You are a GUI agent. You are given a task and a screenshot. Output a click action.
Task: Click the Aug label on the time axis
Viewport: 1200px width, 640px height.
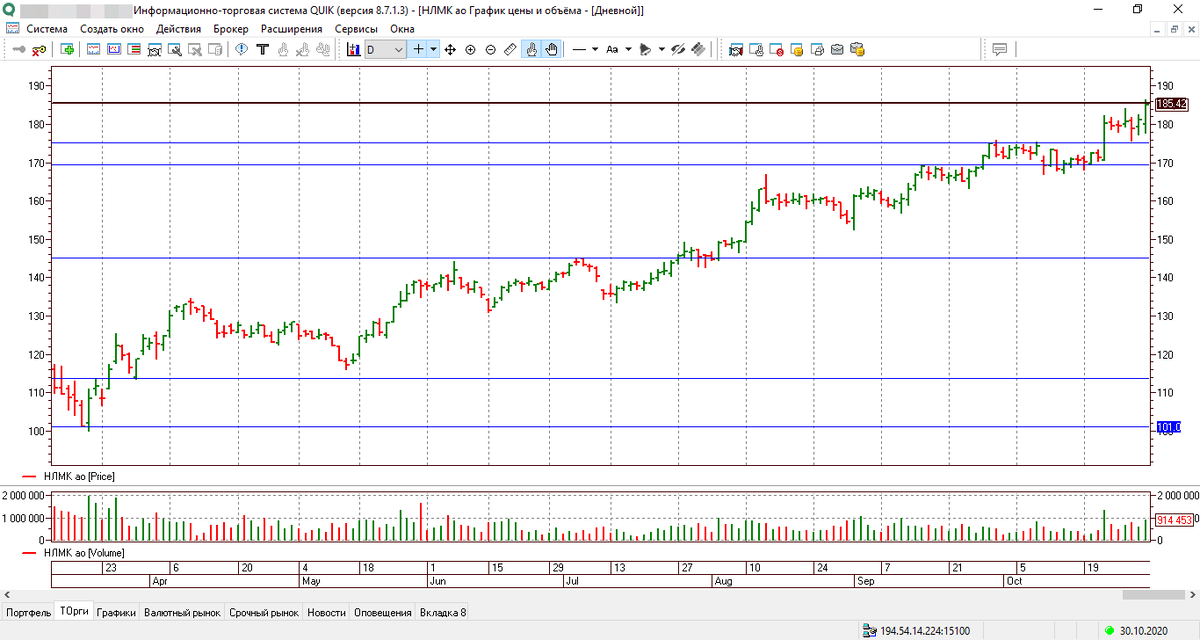[x=723, y=580]
